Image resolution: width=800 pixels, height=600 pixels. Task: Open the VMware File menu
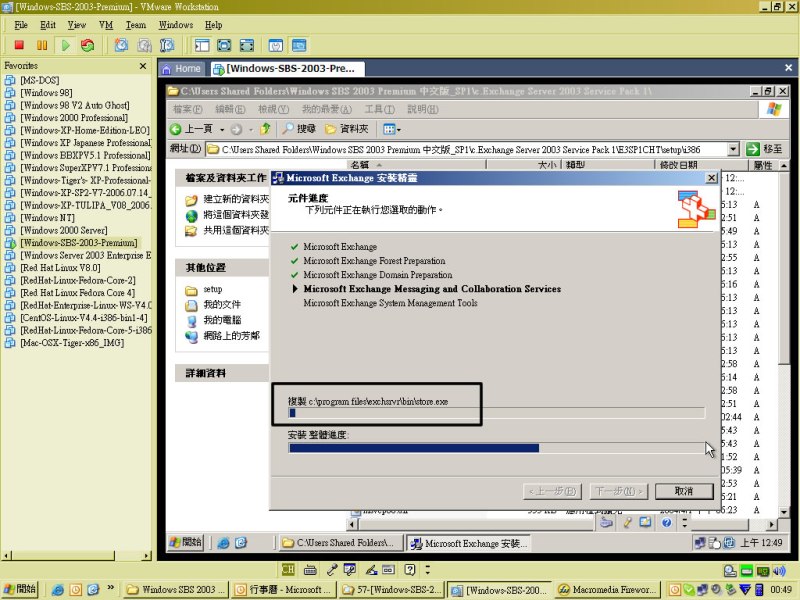tap(21, 25)
